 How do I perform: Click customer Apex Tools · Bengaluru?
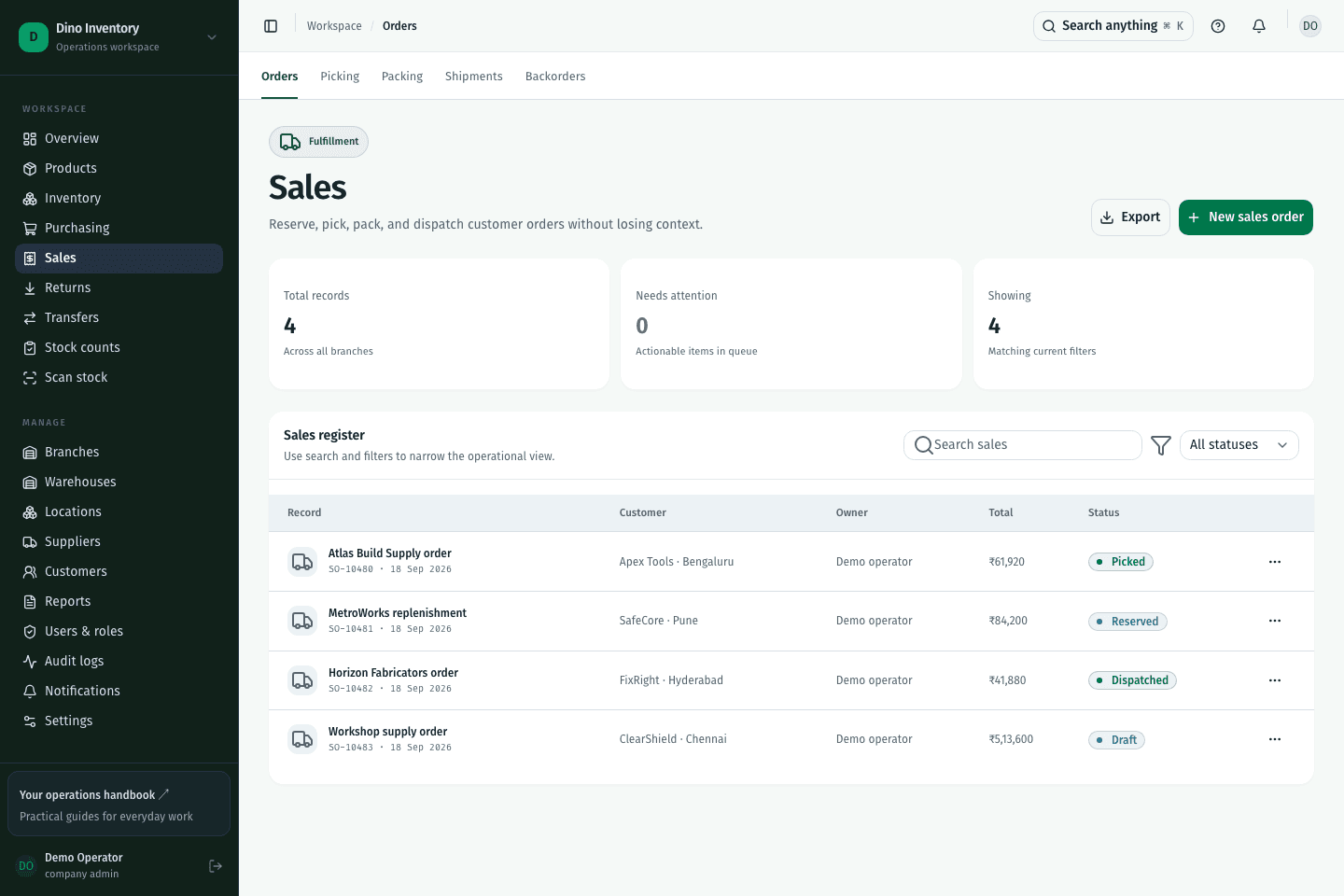[677, 562]
